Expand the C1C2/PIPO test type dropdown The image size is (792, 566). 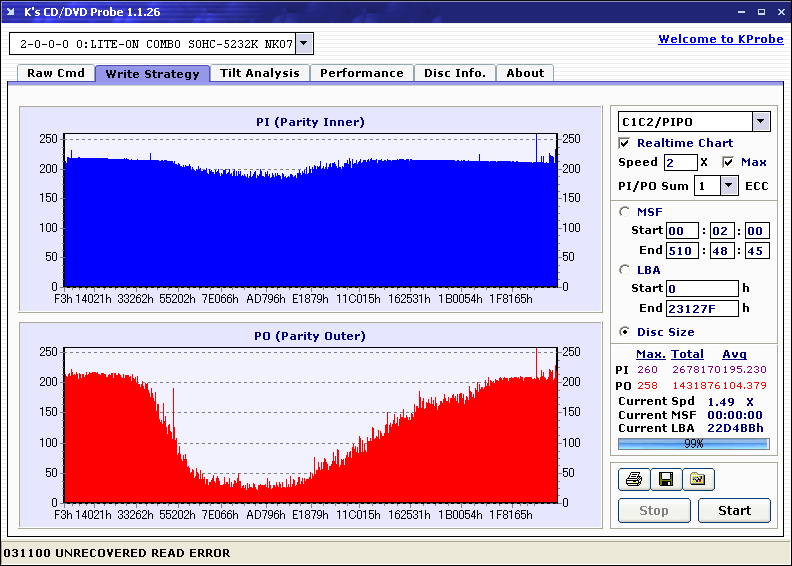tap(761, 121)
